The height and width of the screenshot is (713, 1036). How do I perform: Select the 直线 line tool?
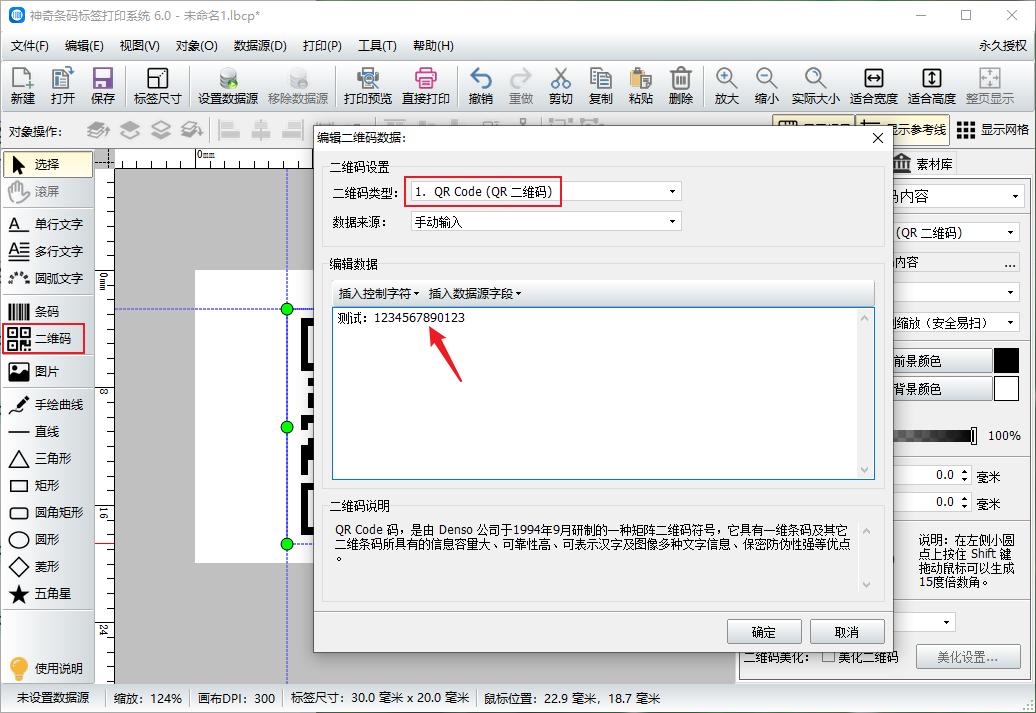tap(48, 432)
